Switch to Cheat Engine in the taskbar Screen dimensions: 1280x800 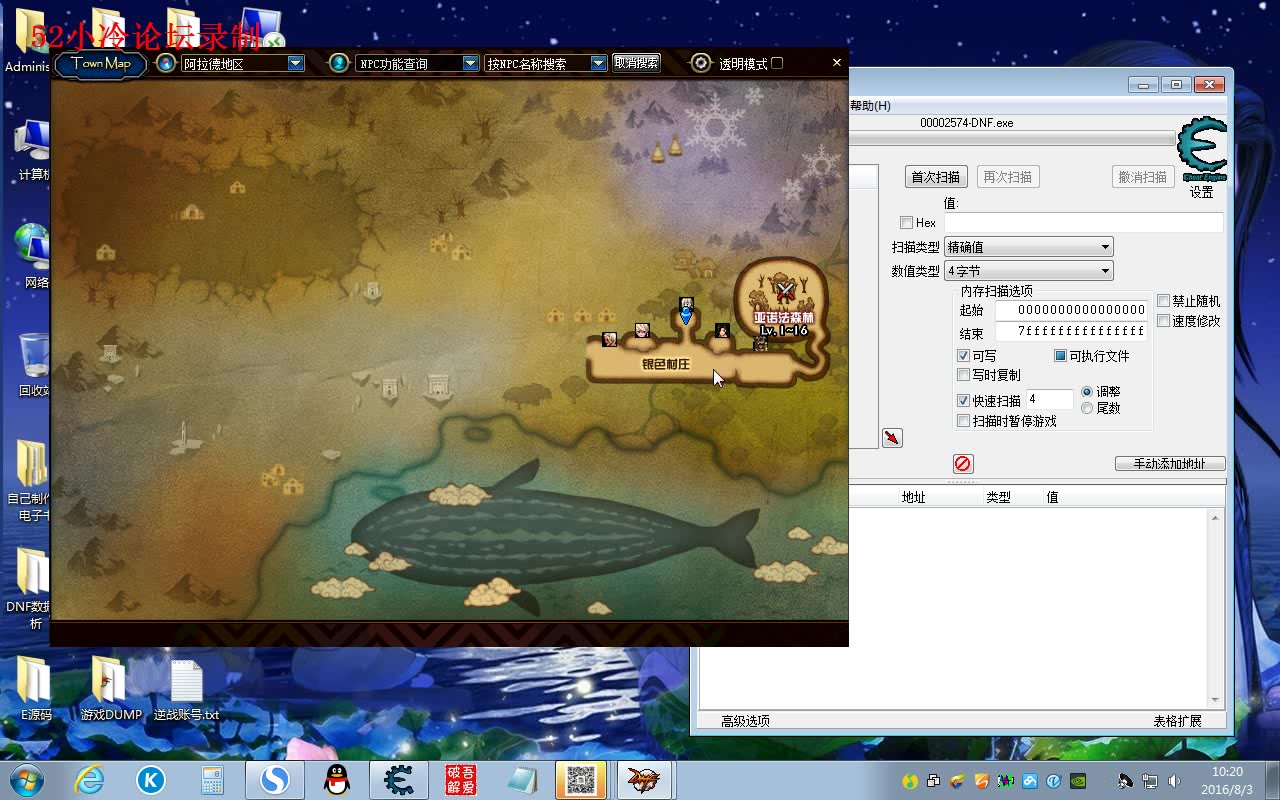click(x=400, y=780)
